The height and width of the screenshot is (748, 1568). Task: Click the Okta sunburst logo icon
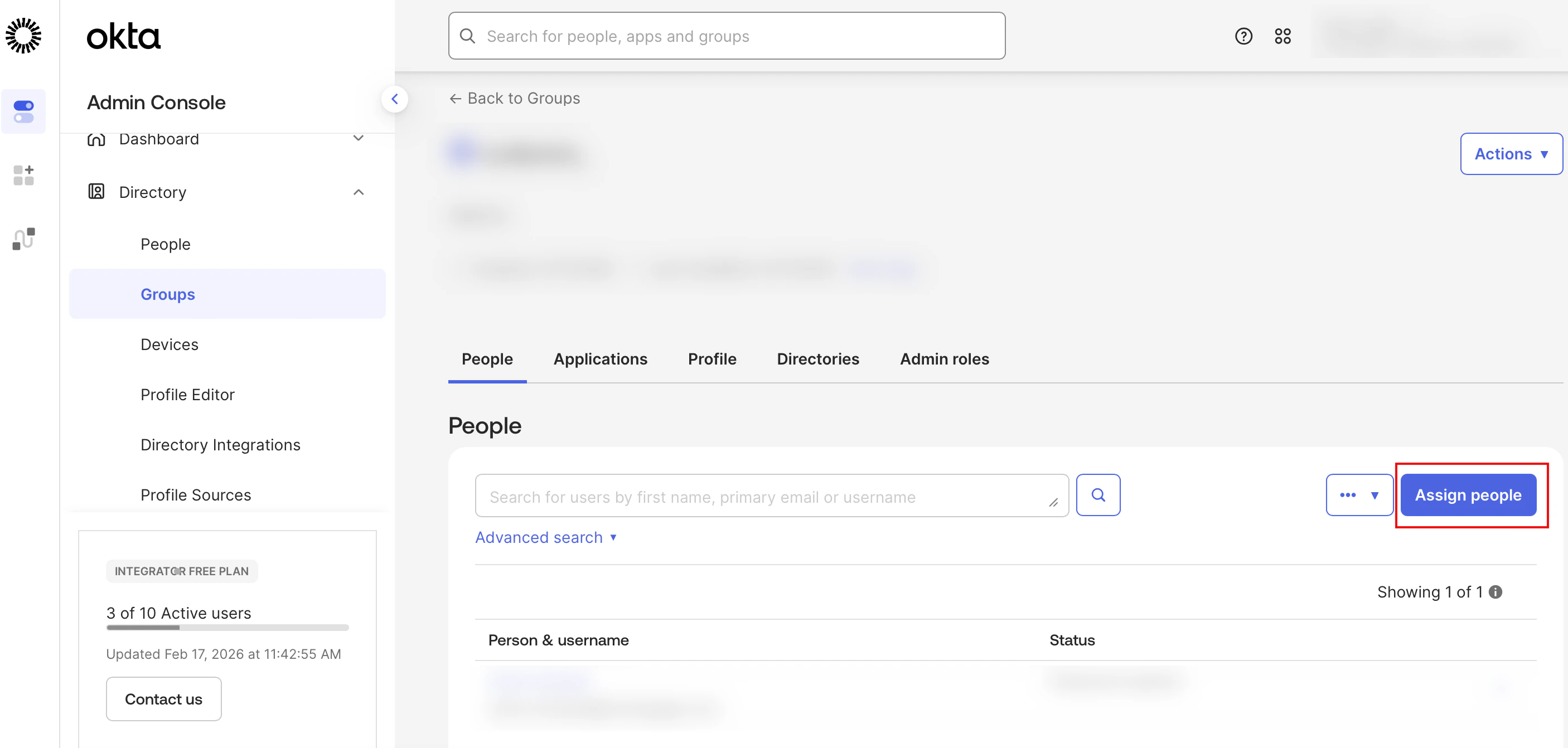(x=23, y=35)
